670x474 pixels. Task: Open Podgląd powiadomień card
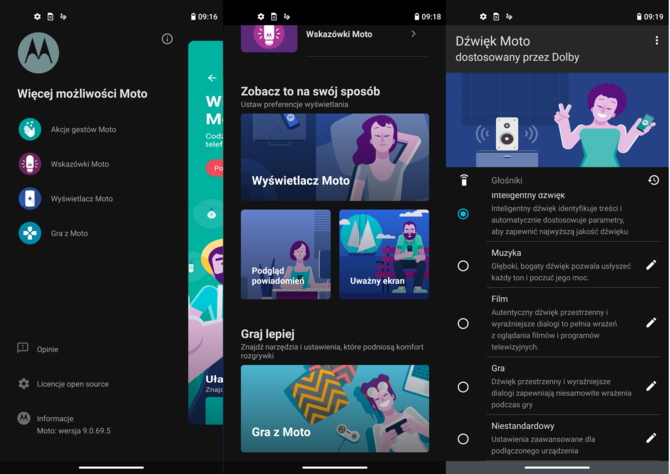click(x=285, y=254)
